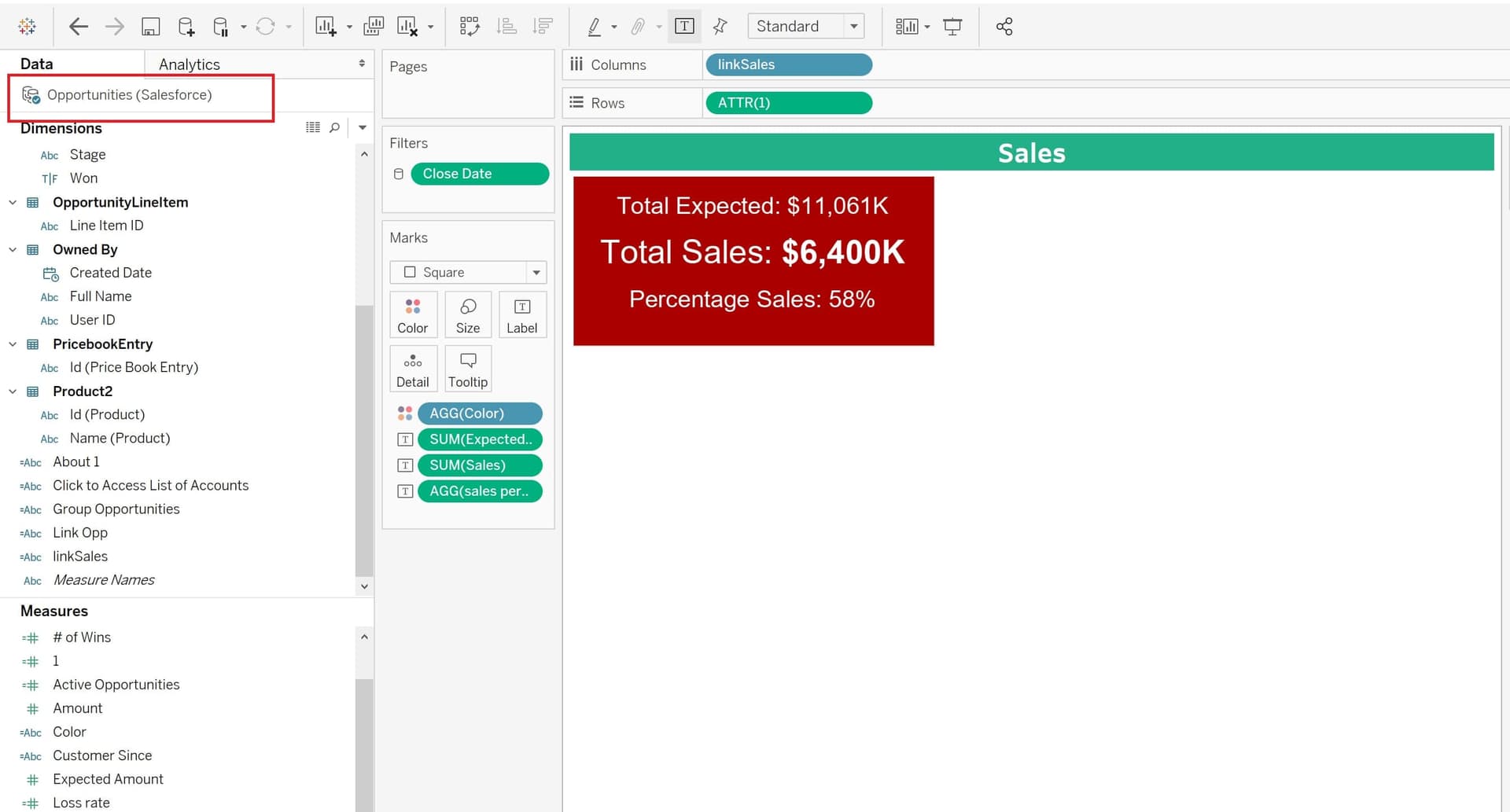Sort the view descending
Screen dimensions: 1510x812
click(x=543, y=26)
